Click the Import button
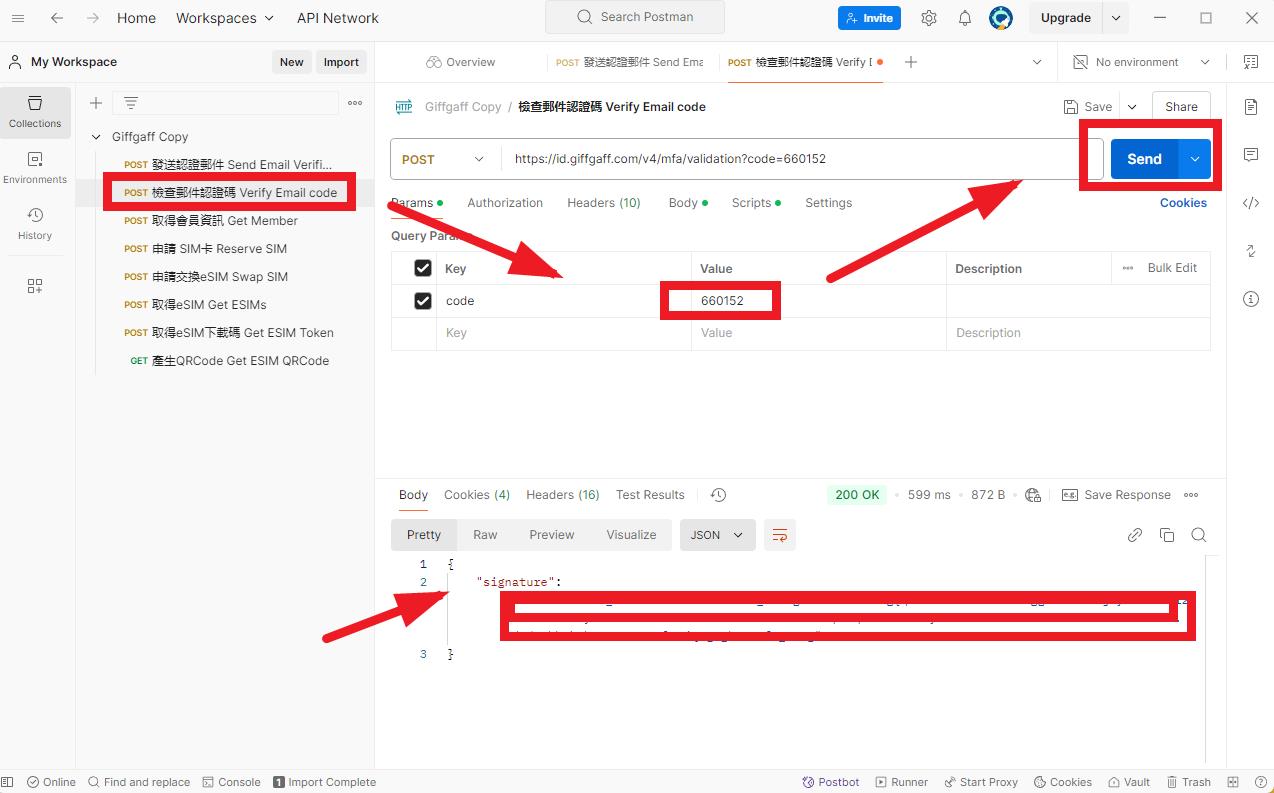 click(341, 62)
